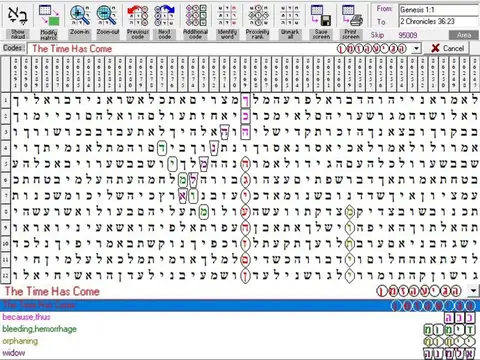This screenshot has width=480, height=360.
Task: Print screen using the printer icon
Action: click(351, 16)
